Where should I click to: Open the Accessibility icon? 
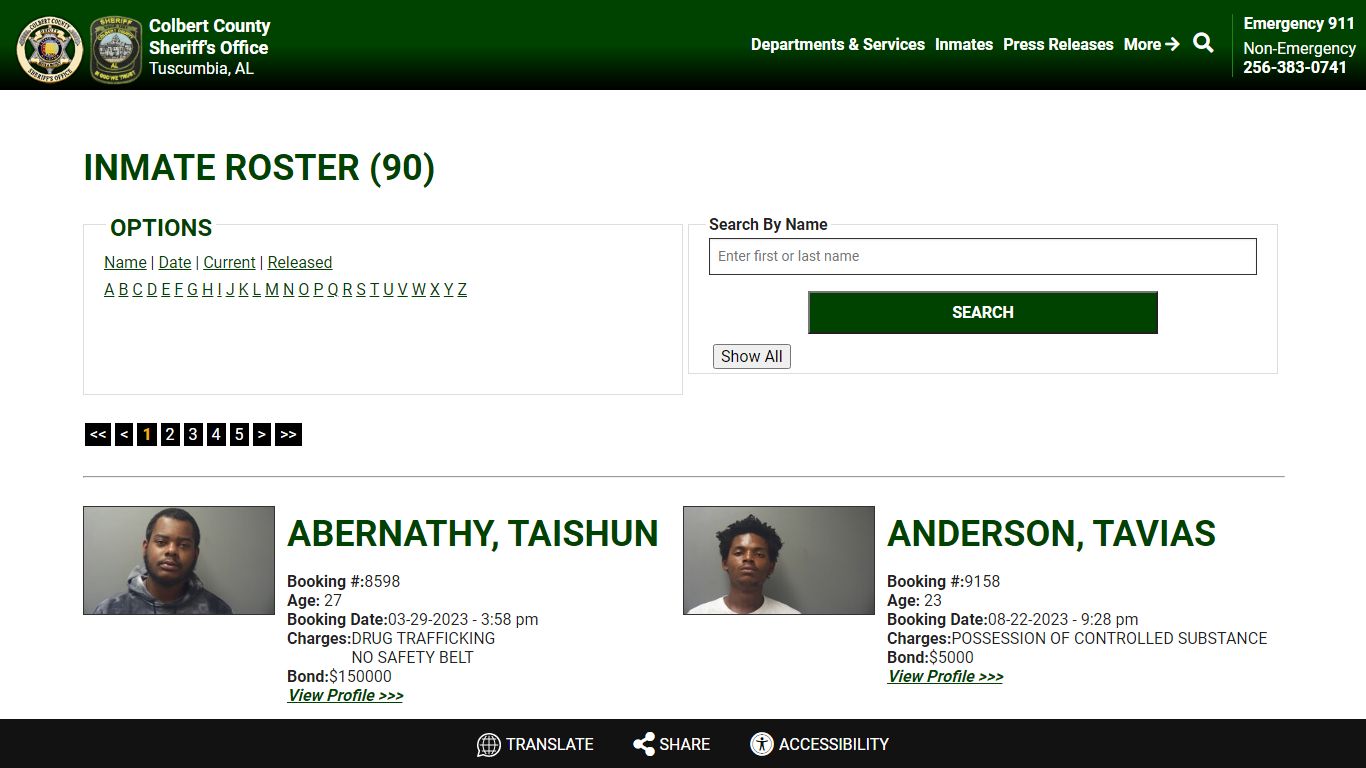(x=762, y=744)
